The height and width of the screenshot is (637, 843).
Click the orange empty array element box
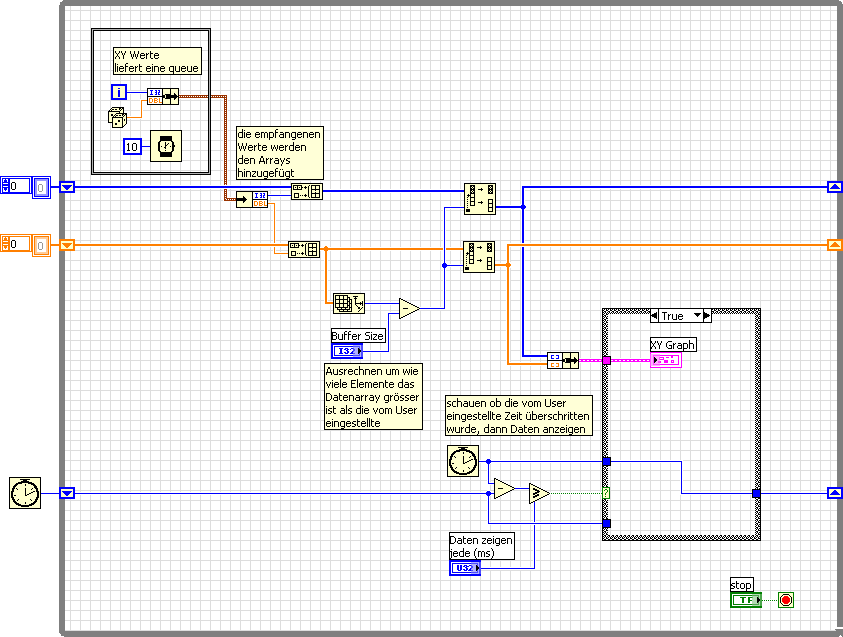(x=41, y=246)
